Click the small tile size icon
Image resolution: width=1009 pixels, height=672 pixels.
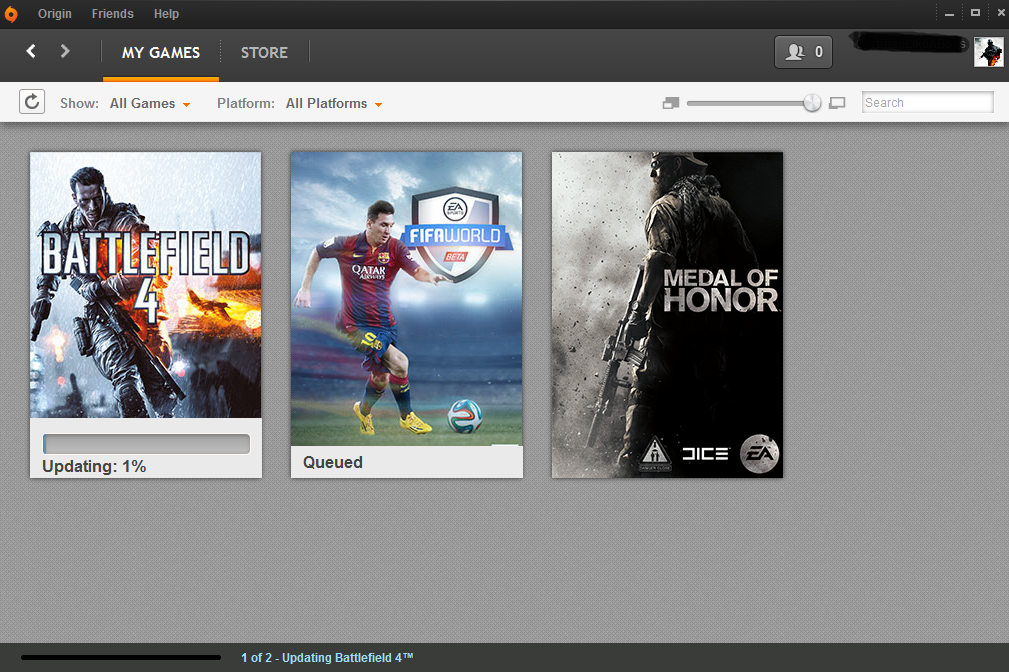(x=671, y=103)
